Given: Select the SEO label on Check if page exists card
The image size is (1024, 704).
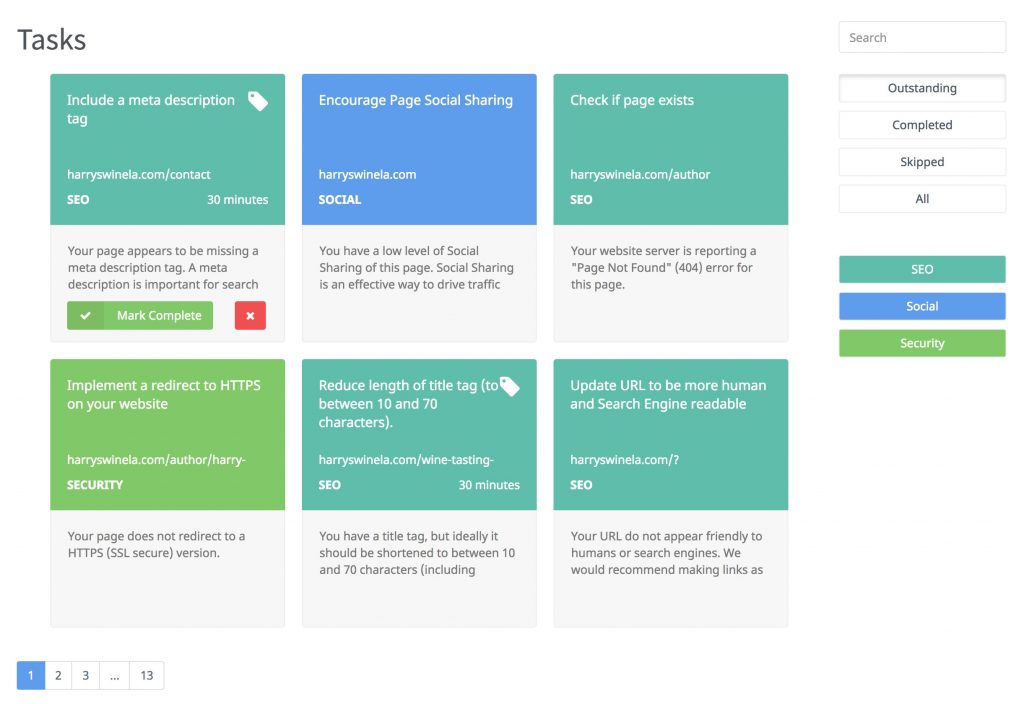Looking at the screenshot, I should point(581,200).
